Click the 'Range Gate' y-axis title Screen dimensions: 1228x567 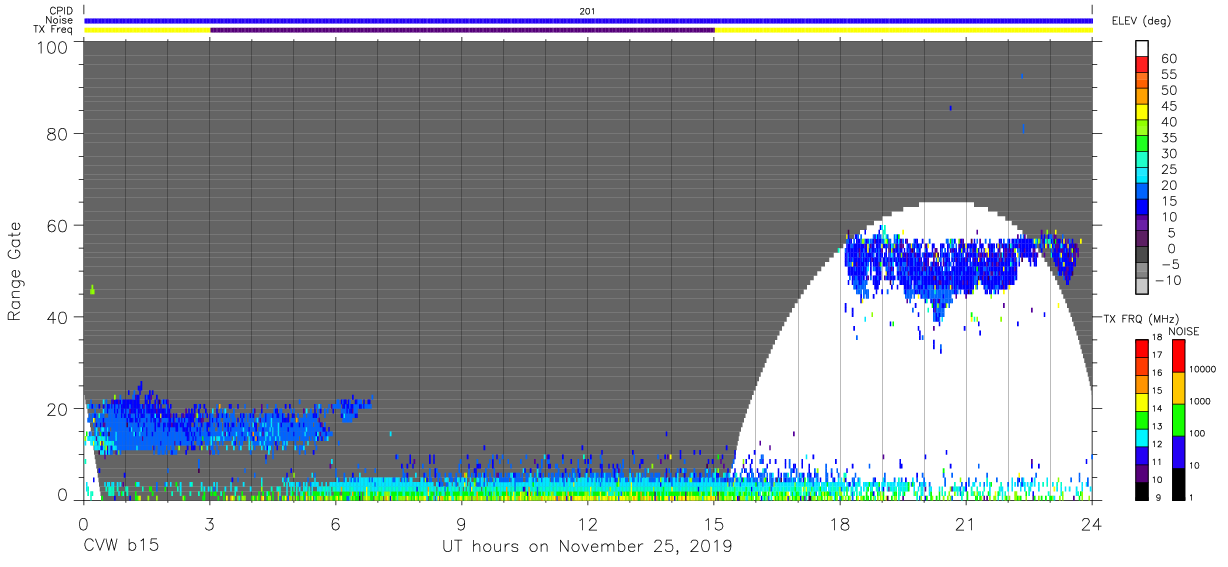15,271
